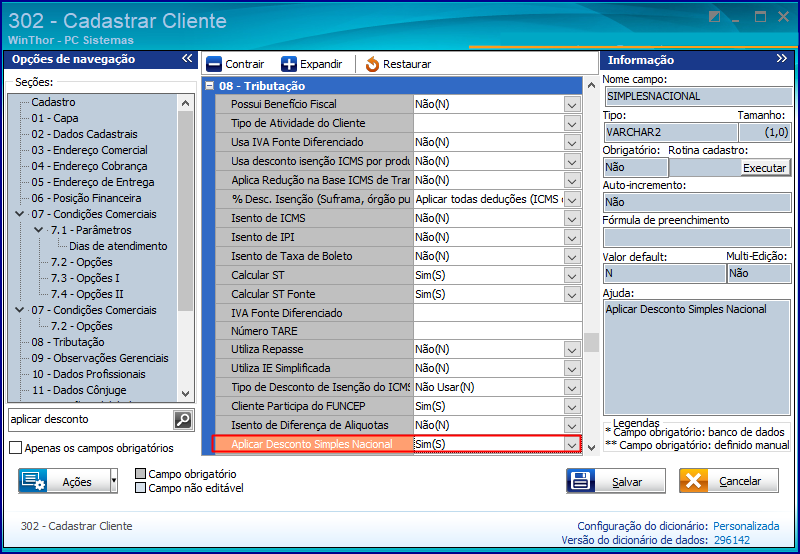
Task: Click the Executar button
Action: click(x=764, y=167)
